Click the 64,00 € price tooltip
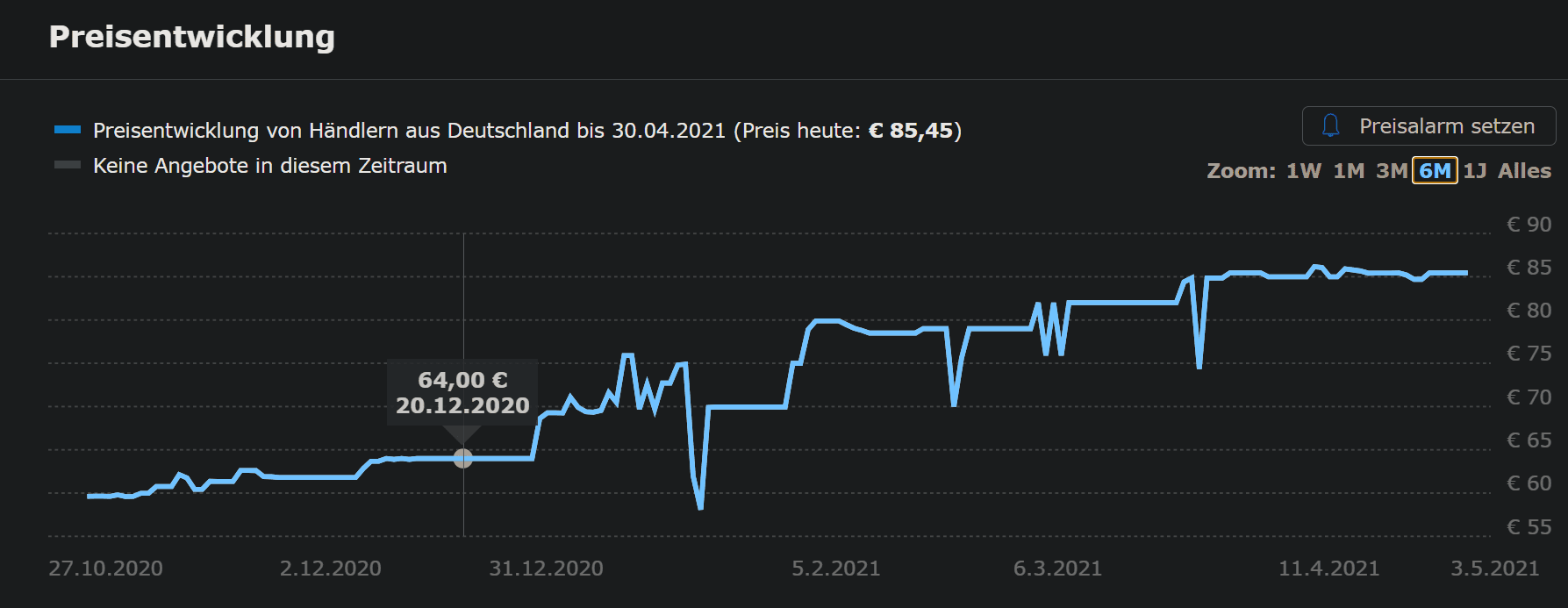This screenshot has height=608, width=1568. pos(462,392)
